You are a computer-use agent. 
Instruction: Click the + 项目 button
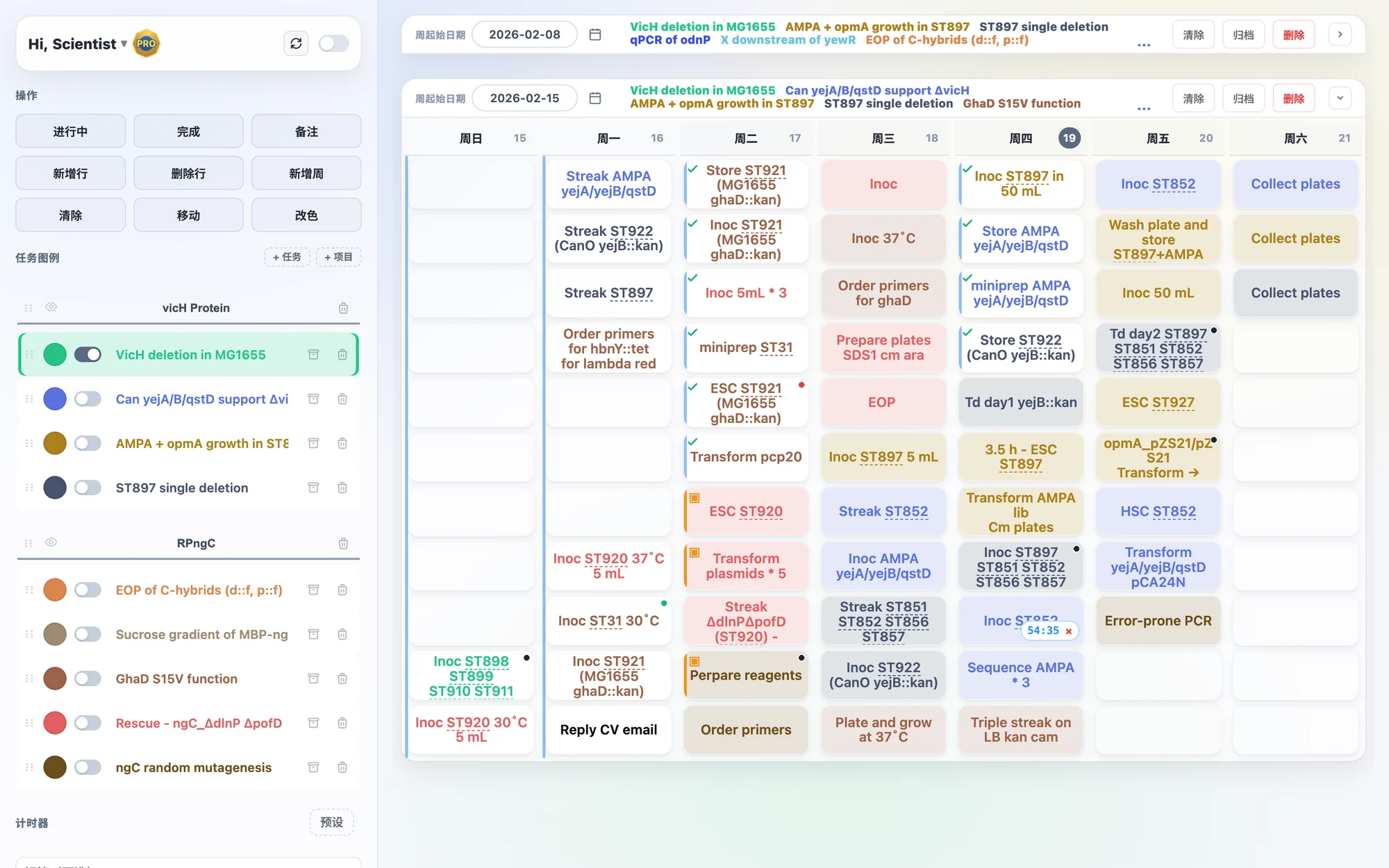338,257
